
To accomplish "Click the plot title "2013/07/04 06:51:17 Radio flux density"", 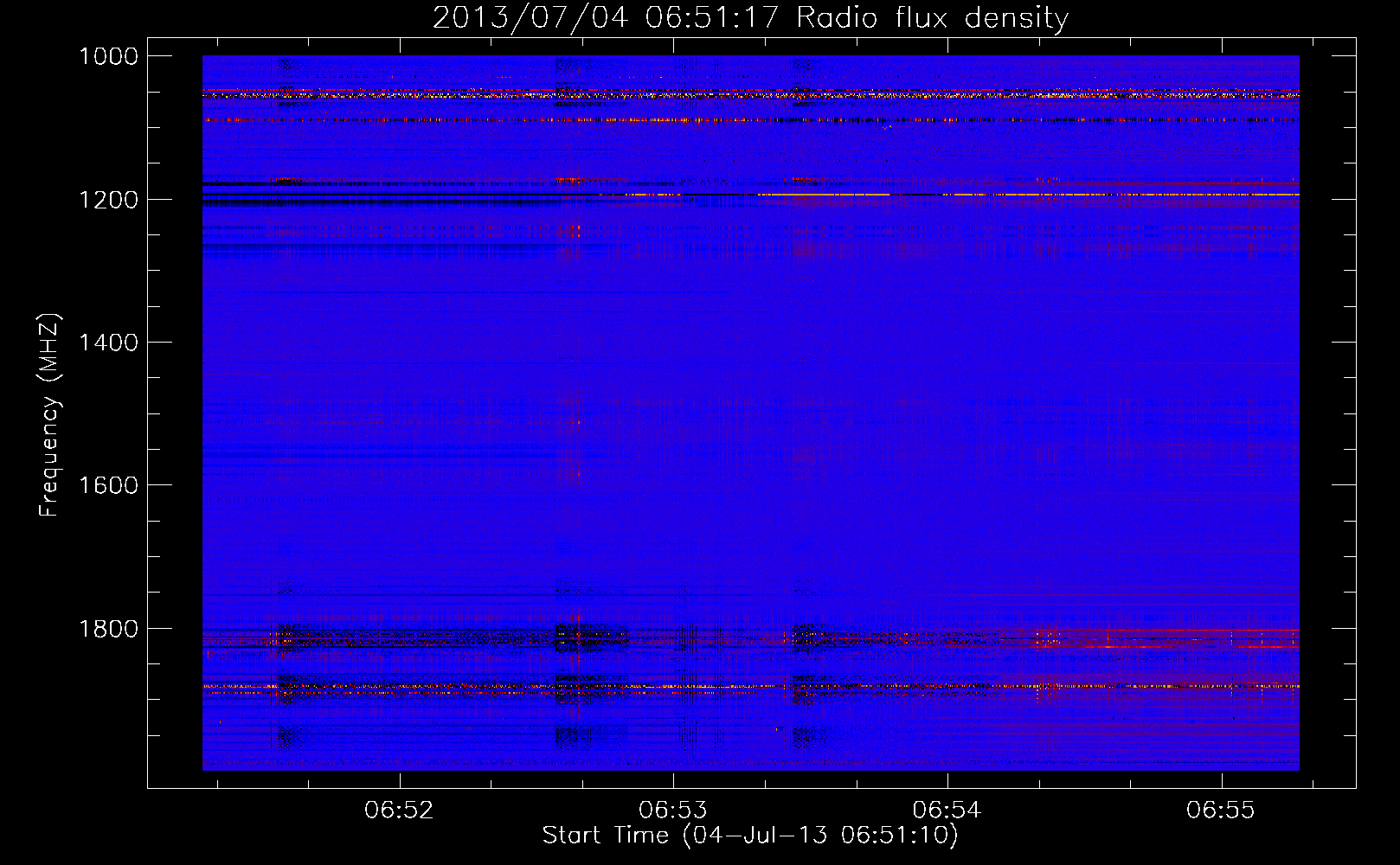I will pos(750,17).
